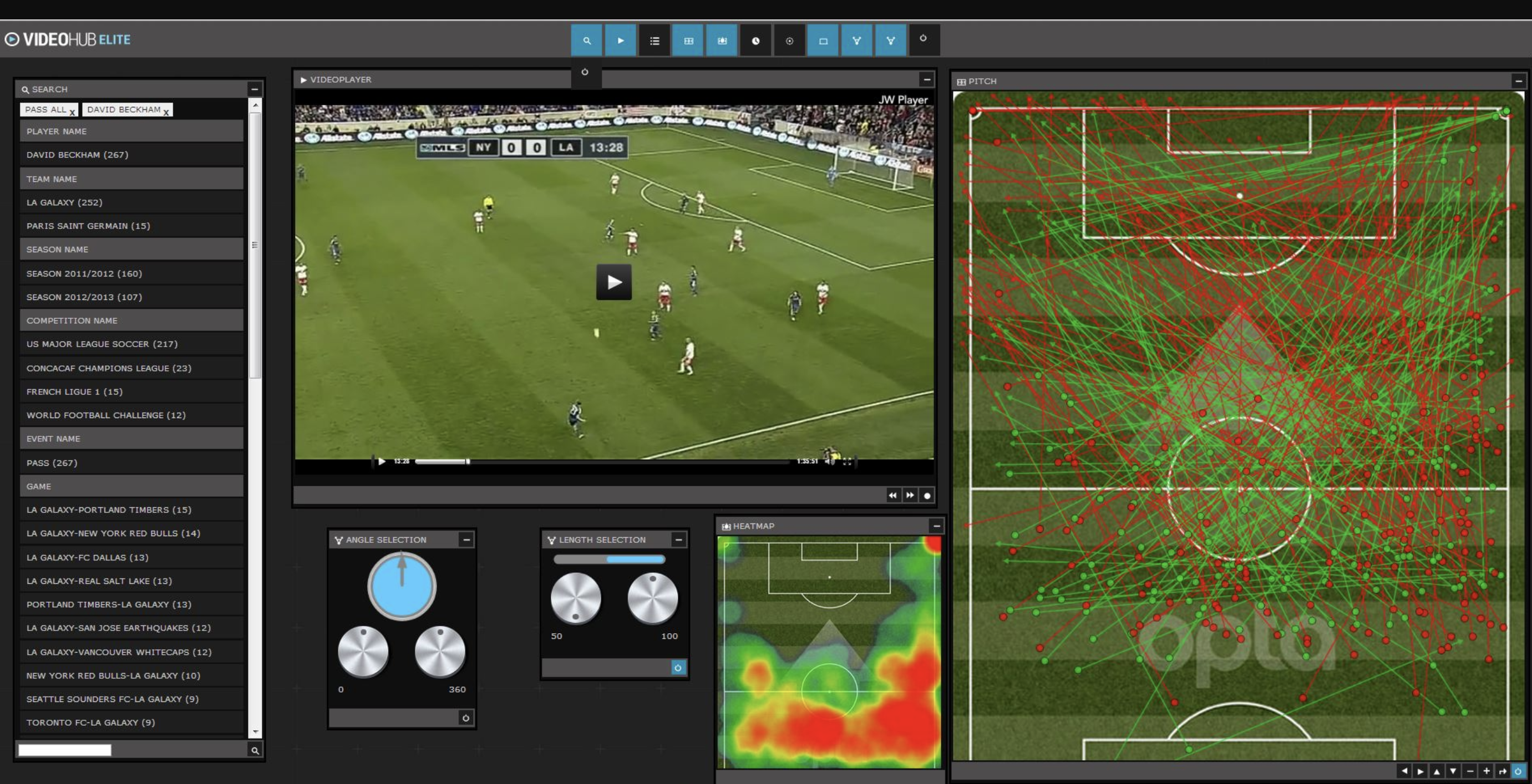Image resolution: width=1532 pixels, height=784 pixels.
Task: Click the record dot button below the video
Action: click(926, 495)
